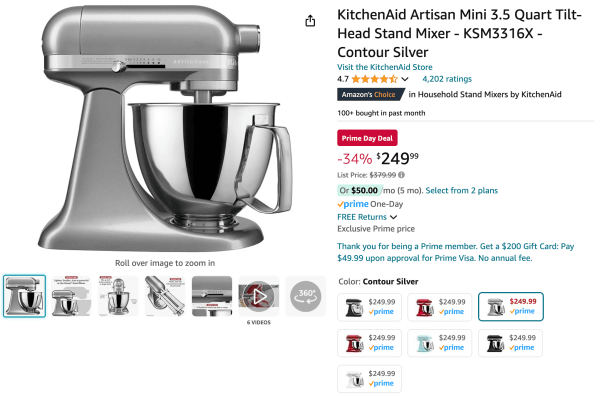Viewport: 600px width, 396px height.
Task: Select the aqua mixer color option
Action: (439, 343)
